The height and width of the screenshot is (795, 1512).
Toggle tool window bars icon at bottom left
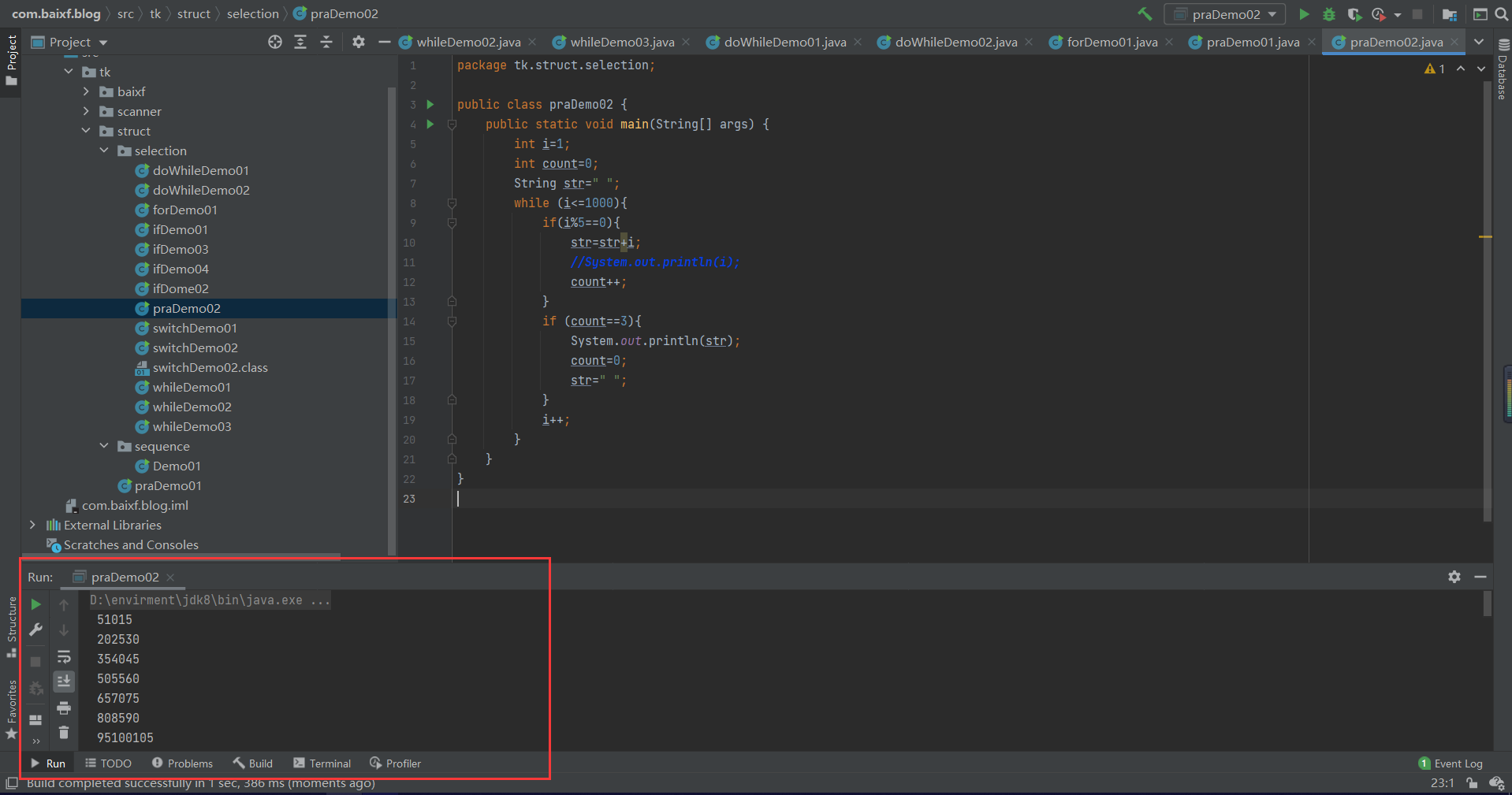click(x=12, y=782)
